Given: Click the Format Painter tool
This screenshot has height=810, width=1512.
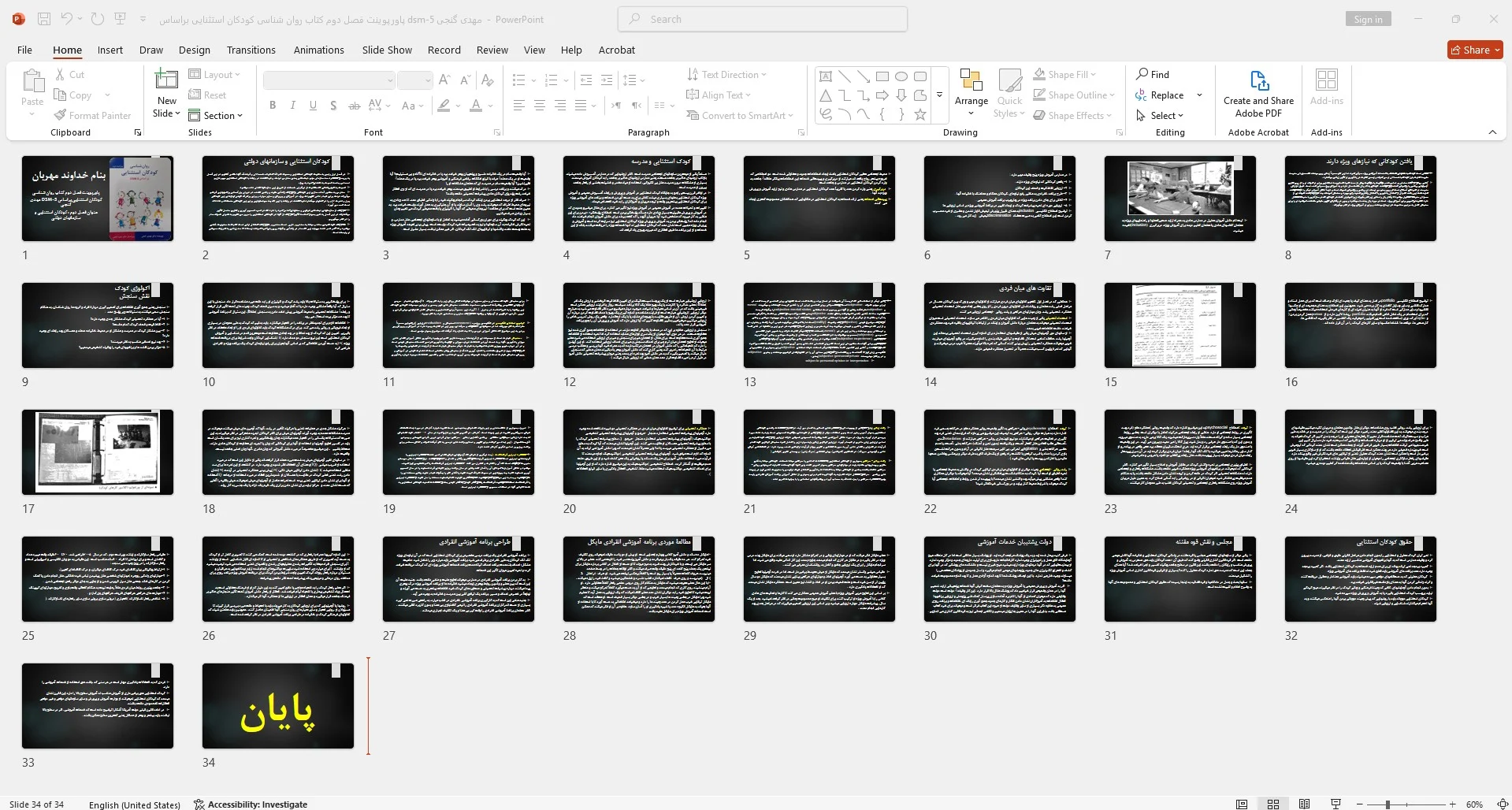Looking at the screenshot, I should coord(92,115).
